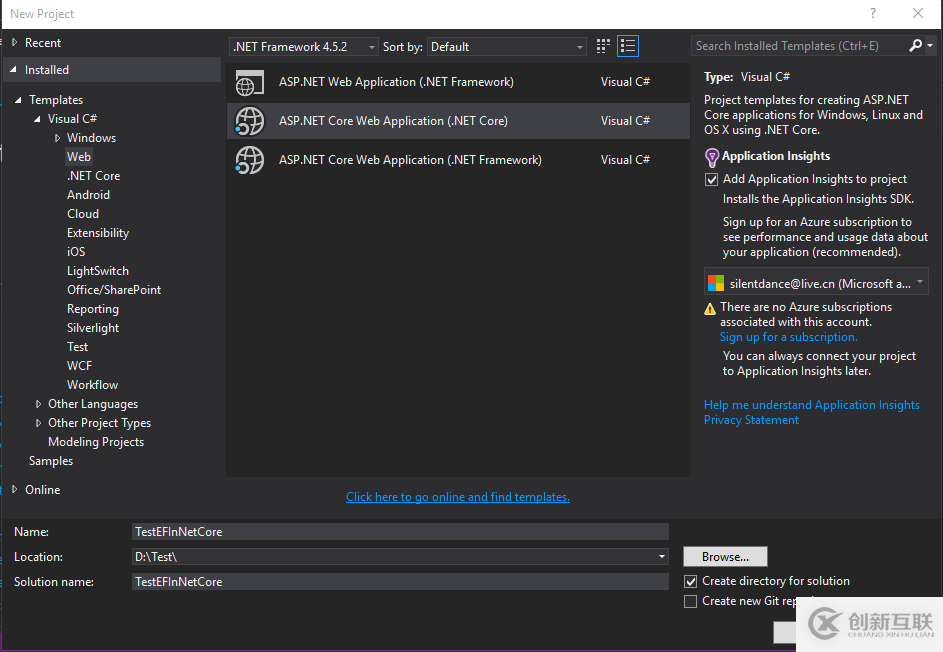
Task: Click the search magnifier in the templates search box
Action: pos(916,45)
